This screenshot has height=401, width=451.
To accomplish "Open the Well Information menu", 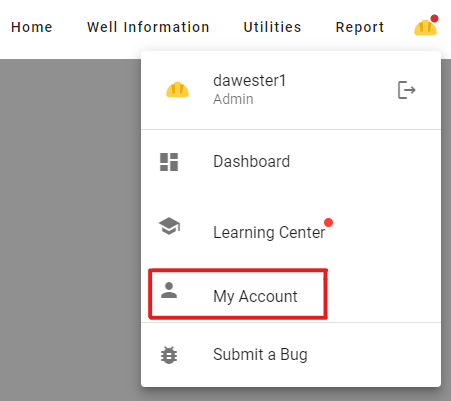I will coord(148,27).
